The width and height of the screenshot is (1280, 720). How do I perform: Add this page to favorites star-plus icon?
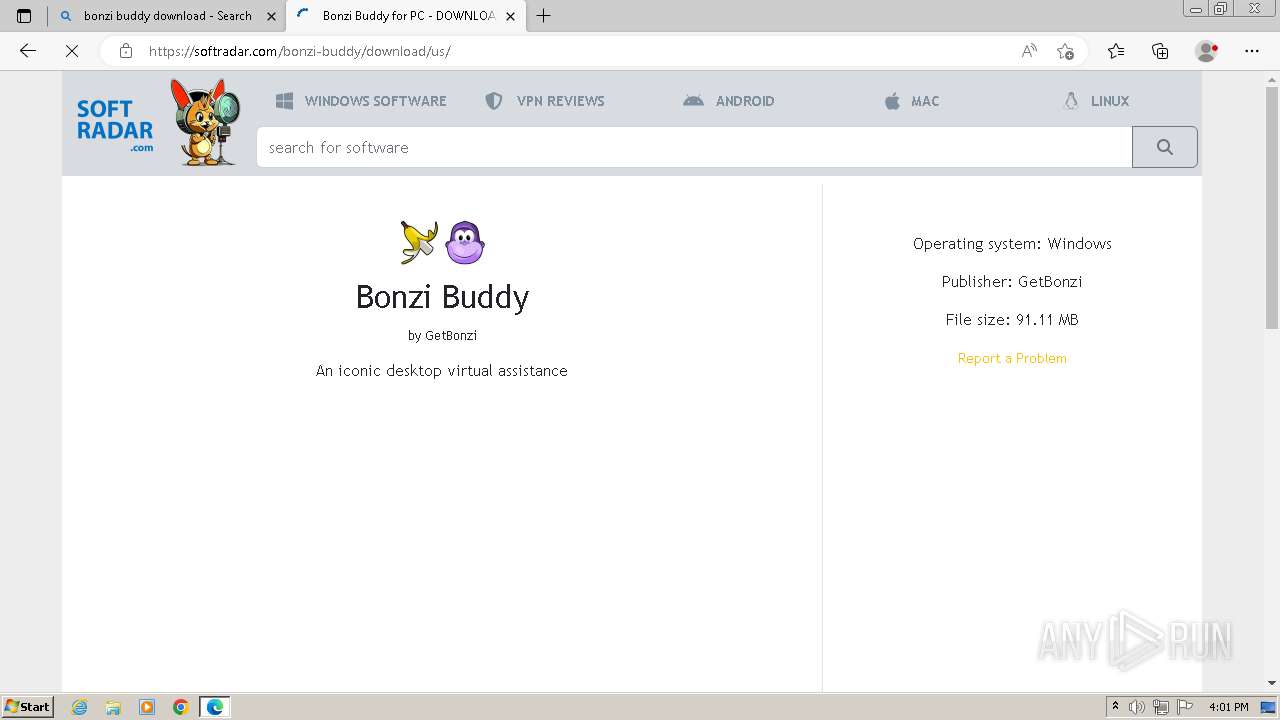[x=1065, y=51]
